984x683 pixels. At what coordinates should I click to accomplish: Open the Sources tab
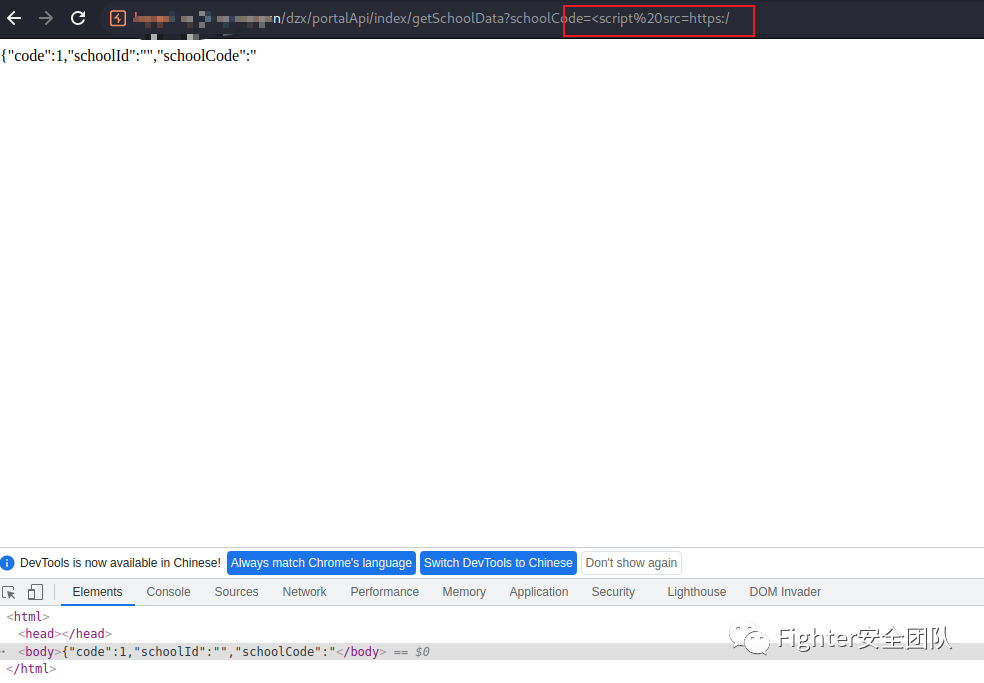tap(236, 592)
